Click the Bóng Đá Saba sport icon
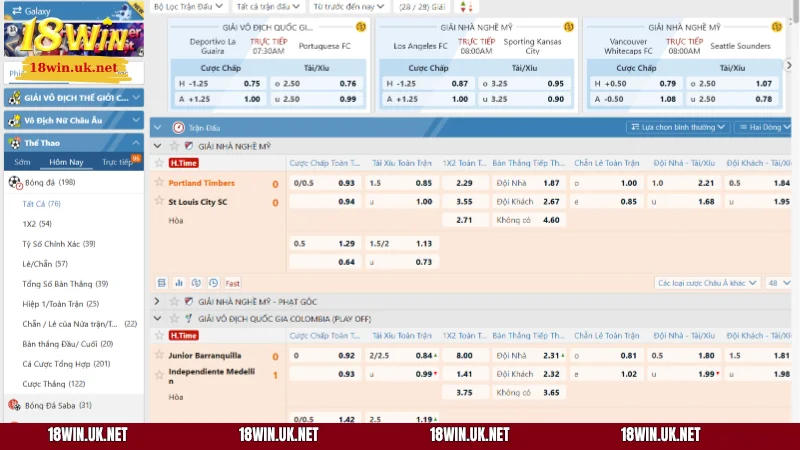Screen dimensions: 800x450 coord(14,405)
